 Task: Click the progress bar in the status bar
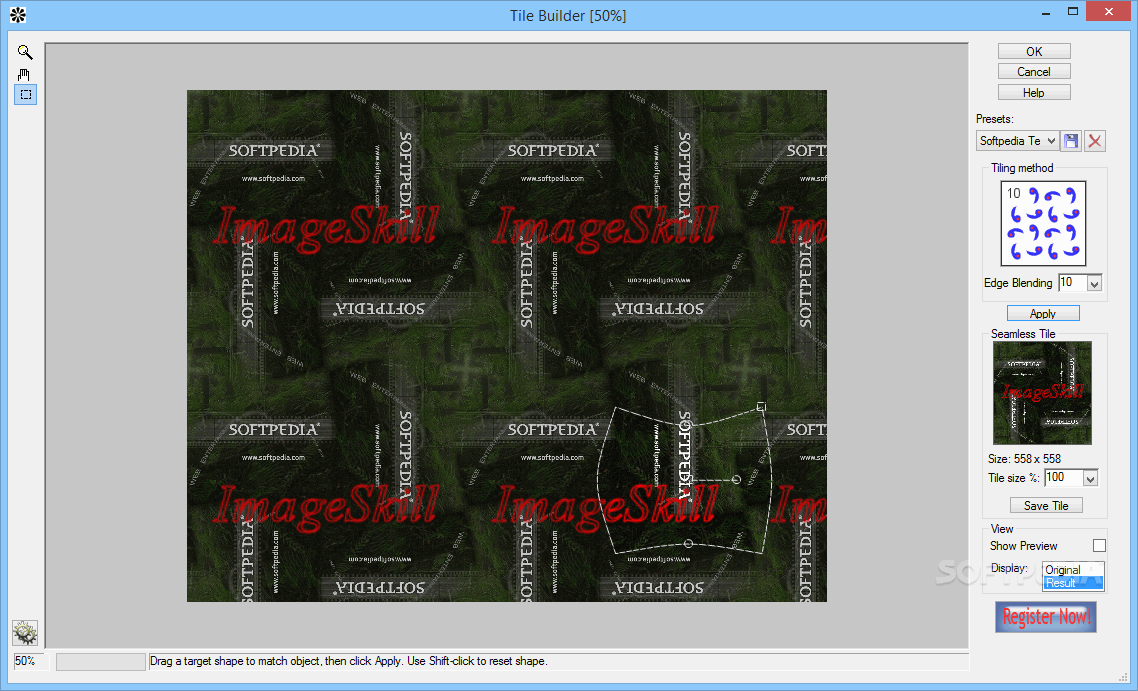coord(101,661)
